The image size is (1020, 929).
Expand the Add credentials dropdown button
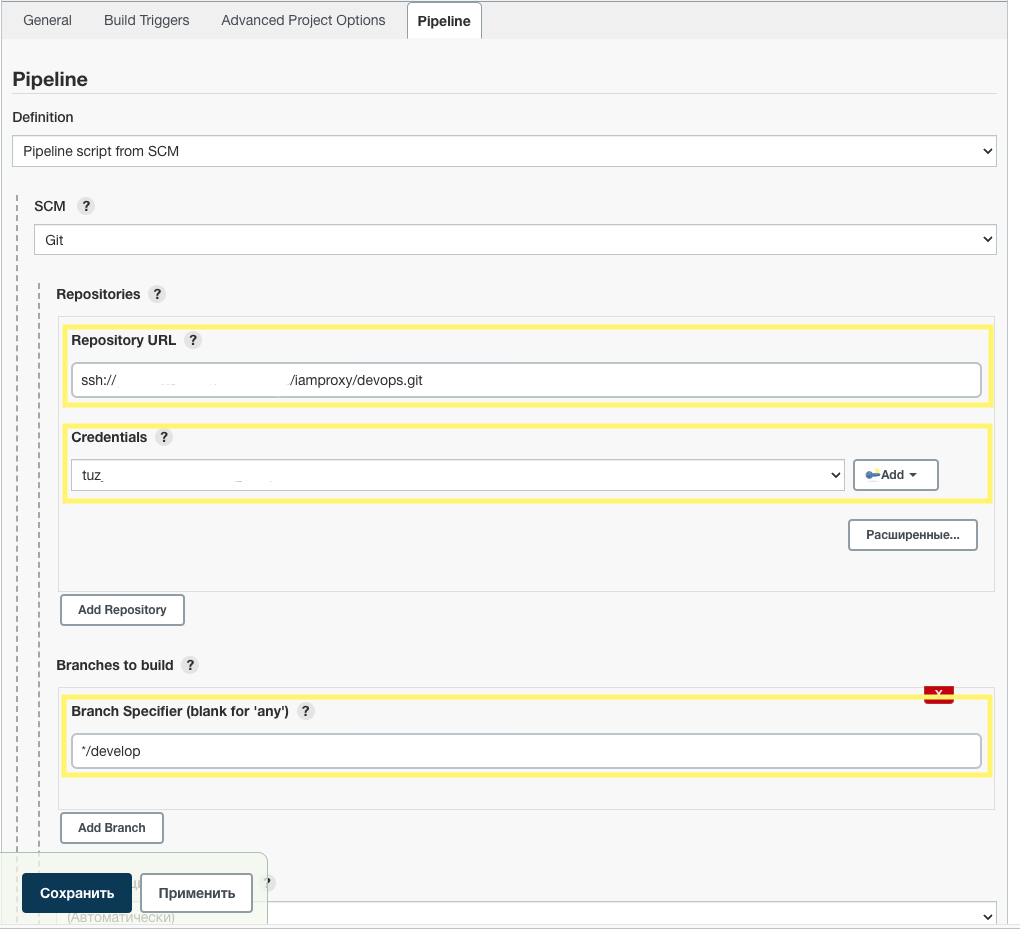point(895,475)
